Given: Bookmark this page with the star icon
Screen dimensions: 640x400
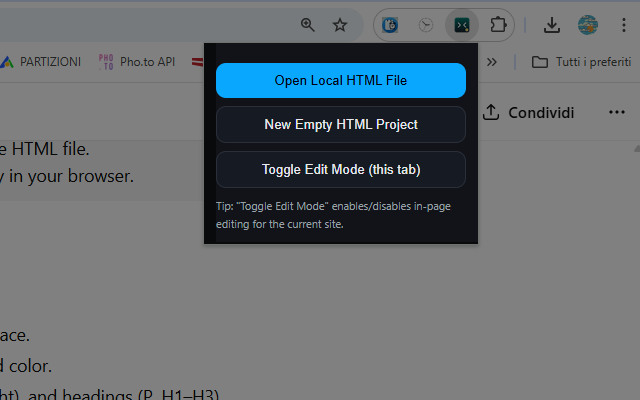Looking at the screenshot, I should point(340,25).
